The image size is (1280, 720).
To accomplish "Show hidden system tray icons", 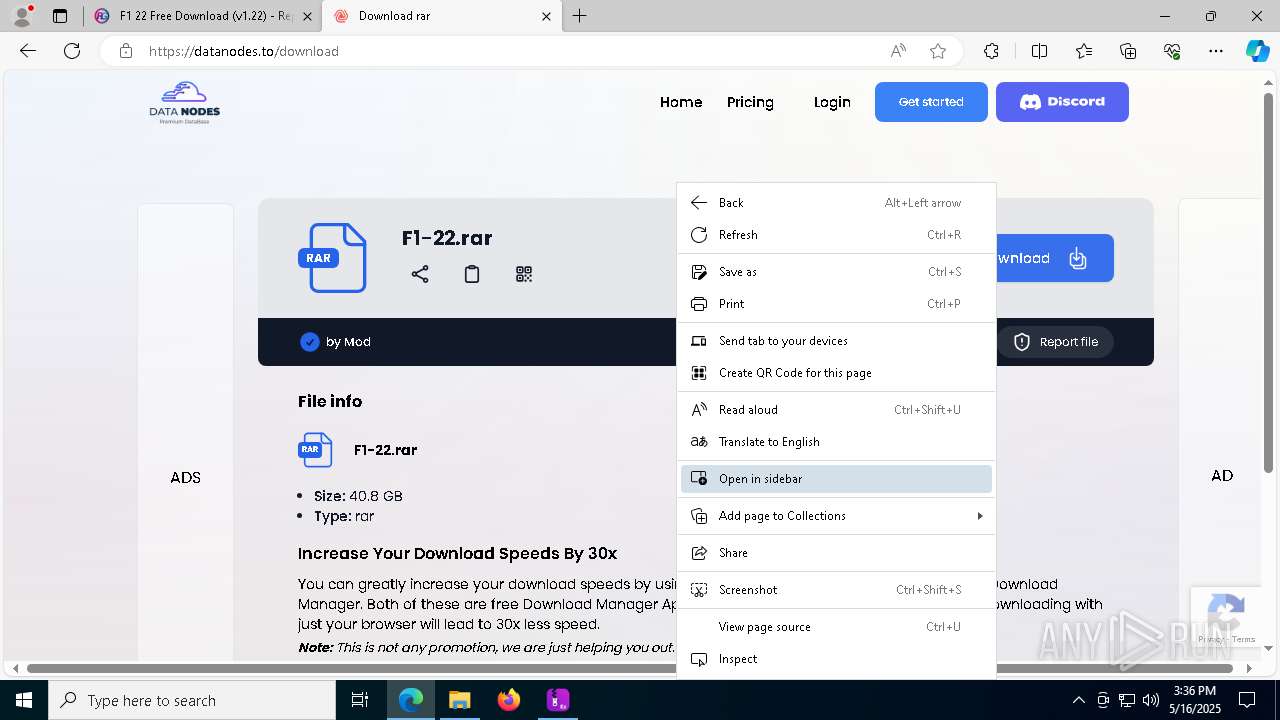I will [x=1078, y=700].
